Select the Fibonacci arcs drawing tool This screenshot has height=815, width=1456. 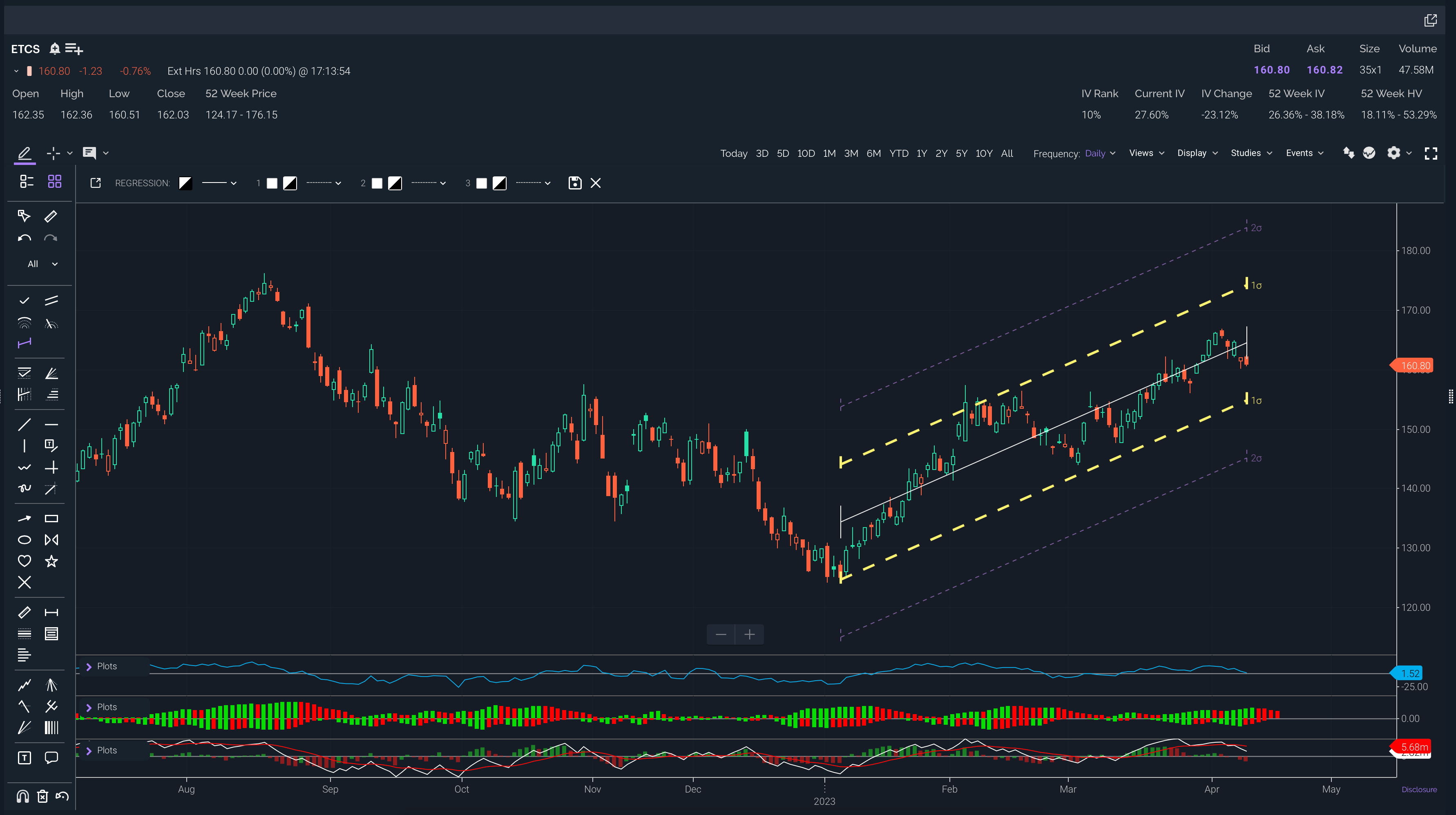24,323
